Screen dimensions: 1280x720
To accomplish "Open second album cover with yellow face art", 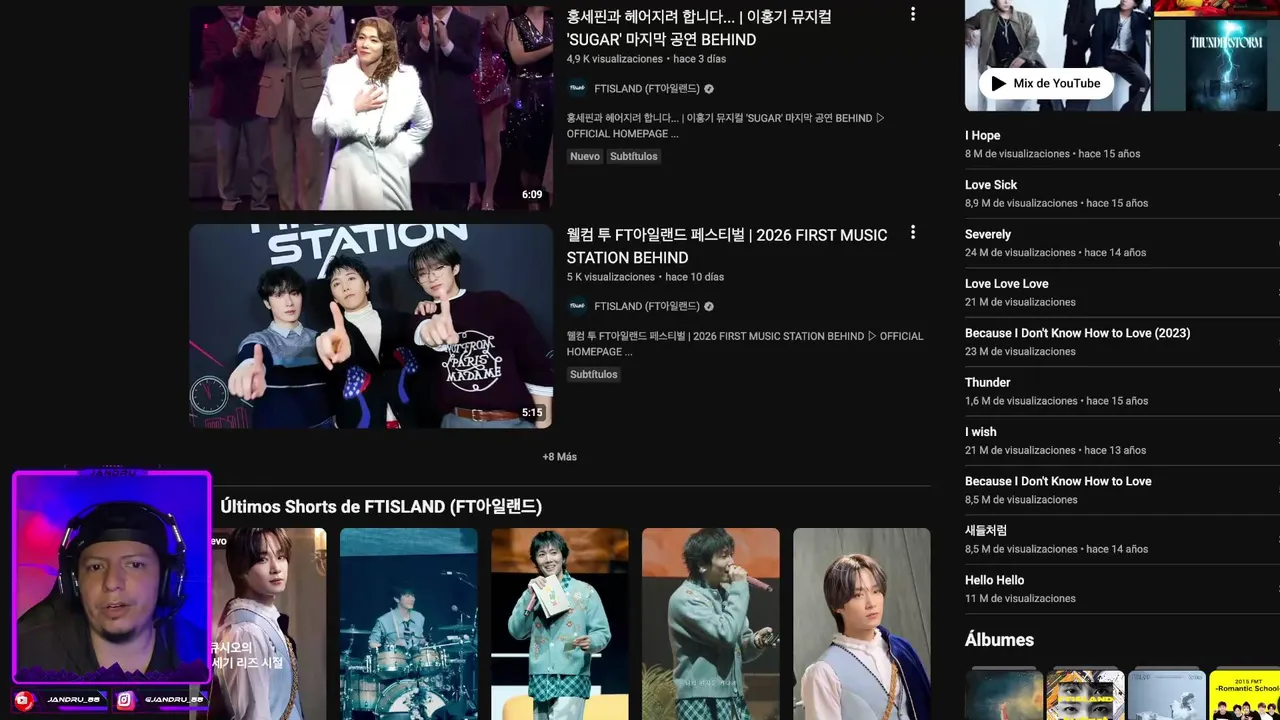I will coord(1086,695).
